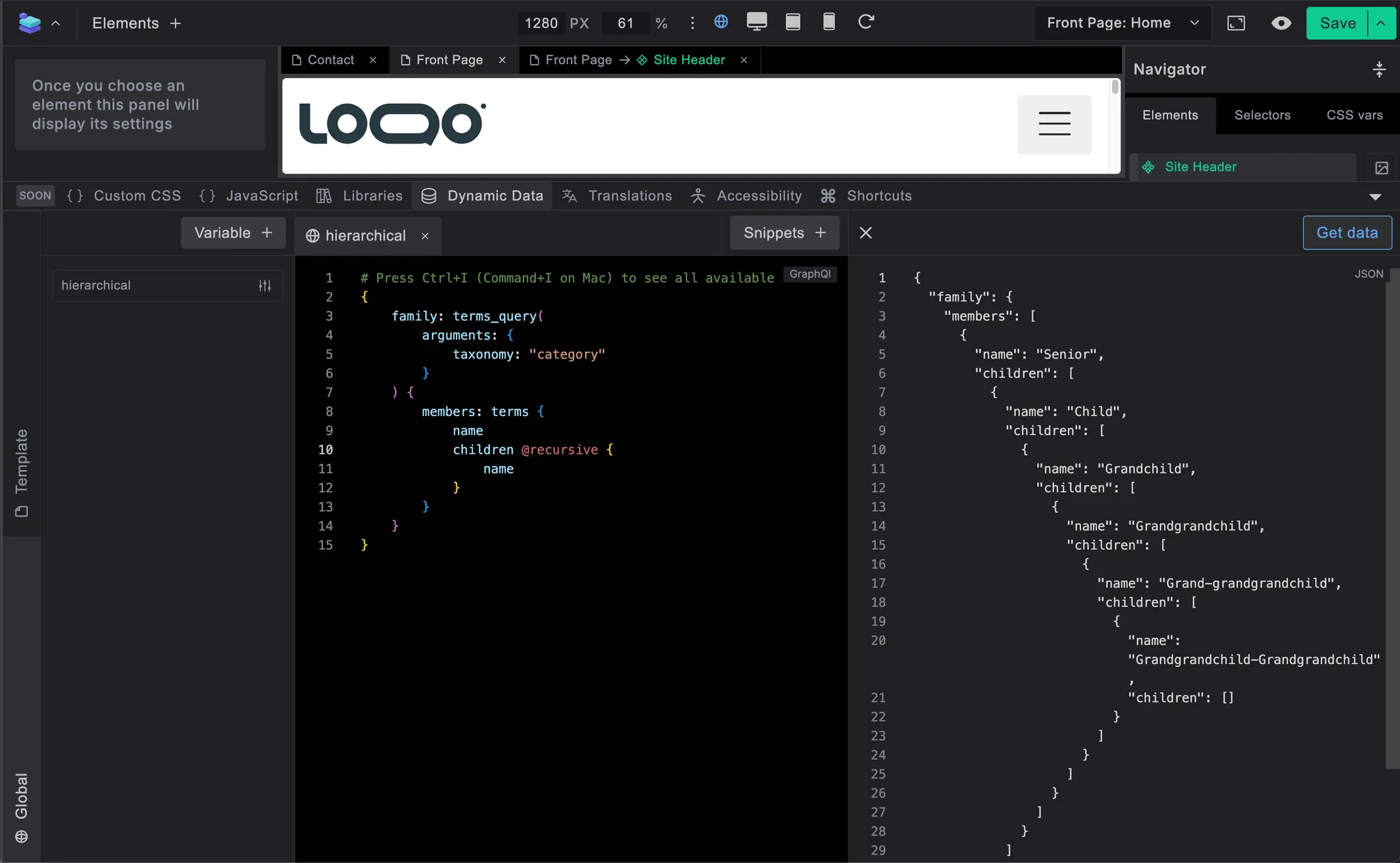
Task: Click the hamburger menu in preview
Action: click(x=1054, y=124)
